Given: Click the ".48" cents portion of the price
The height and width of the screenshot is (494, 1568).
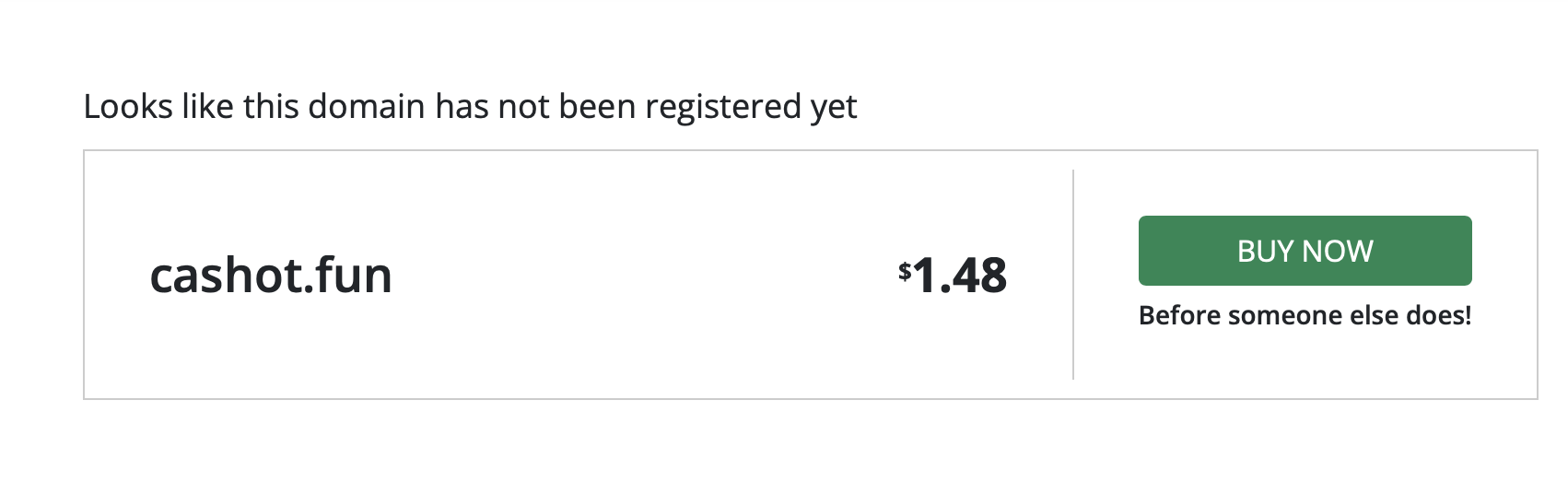Looking at the screenshot, I should [975, 275].
